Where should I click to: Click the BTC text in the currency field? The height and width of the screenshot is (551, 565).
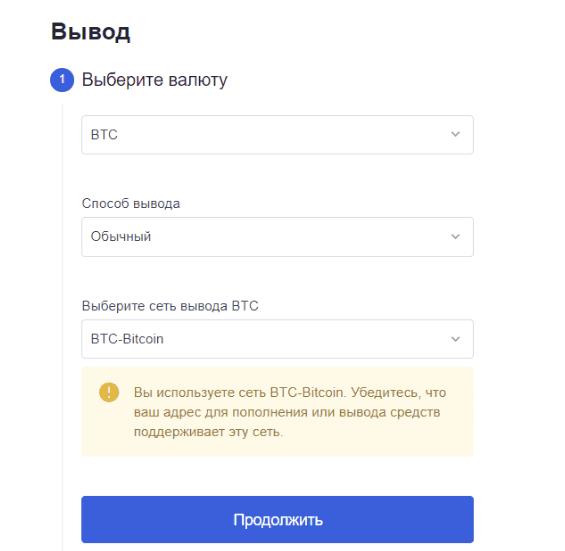coord(104,135)
